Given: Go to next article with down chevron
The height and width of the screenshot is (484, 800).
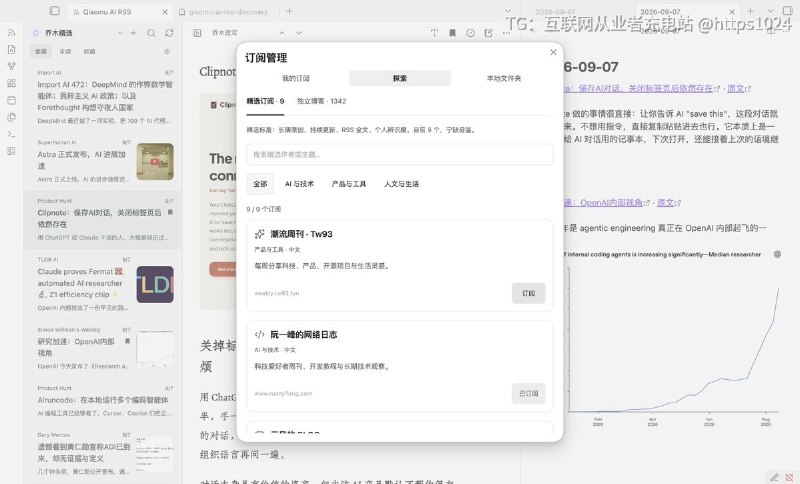Looking at the screenshot, I should [299, 33].
